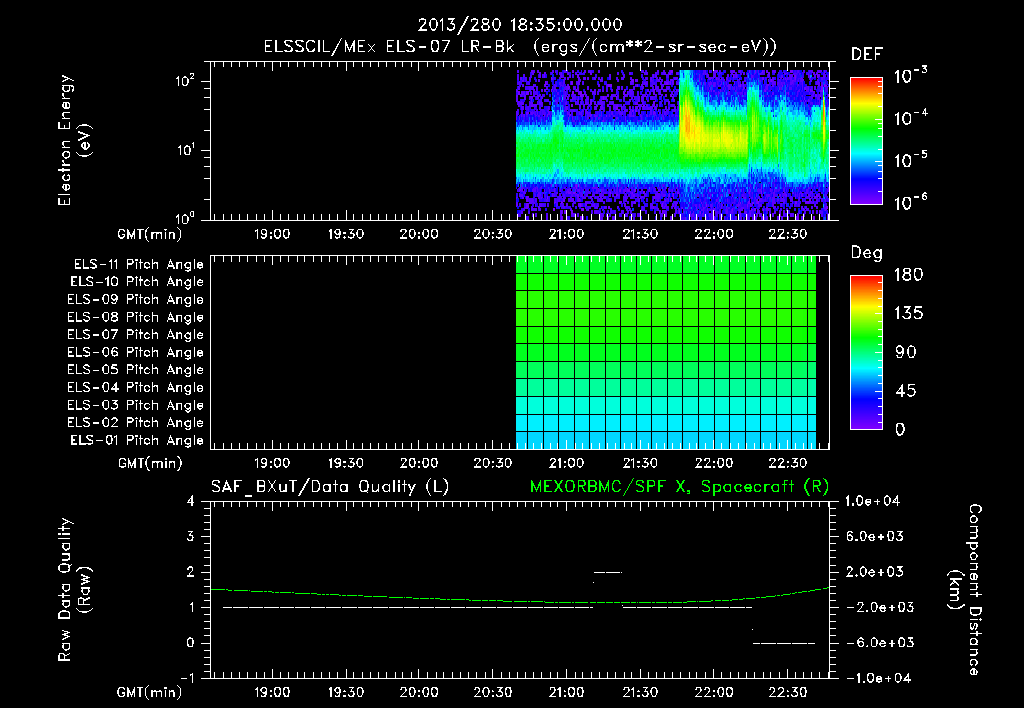Click the ELS-09 Pitch Angle row label
This screenshot has height=708, width=1024.
click(x=136, y=300)
